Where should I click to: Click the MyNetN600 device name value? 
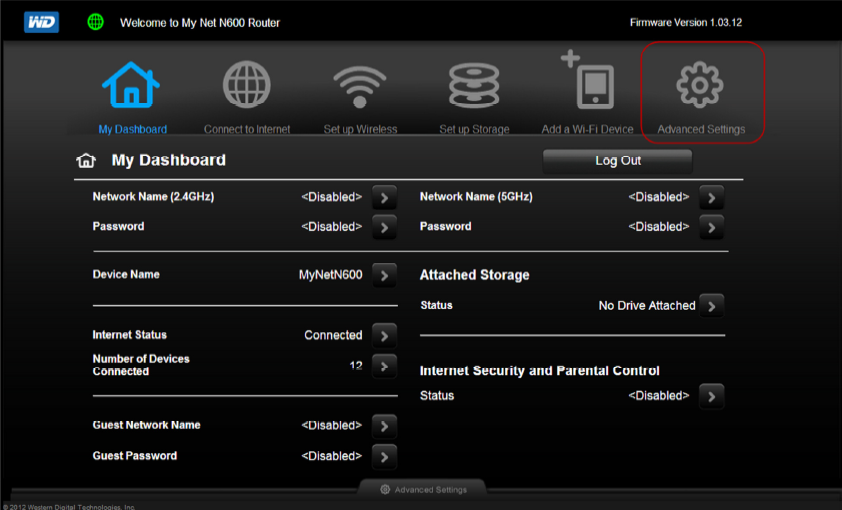pyautogui.click(x=330, y=275)
